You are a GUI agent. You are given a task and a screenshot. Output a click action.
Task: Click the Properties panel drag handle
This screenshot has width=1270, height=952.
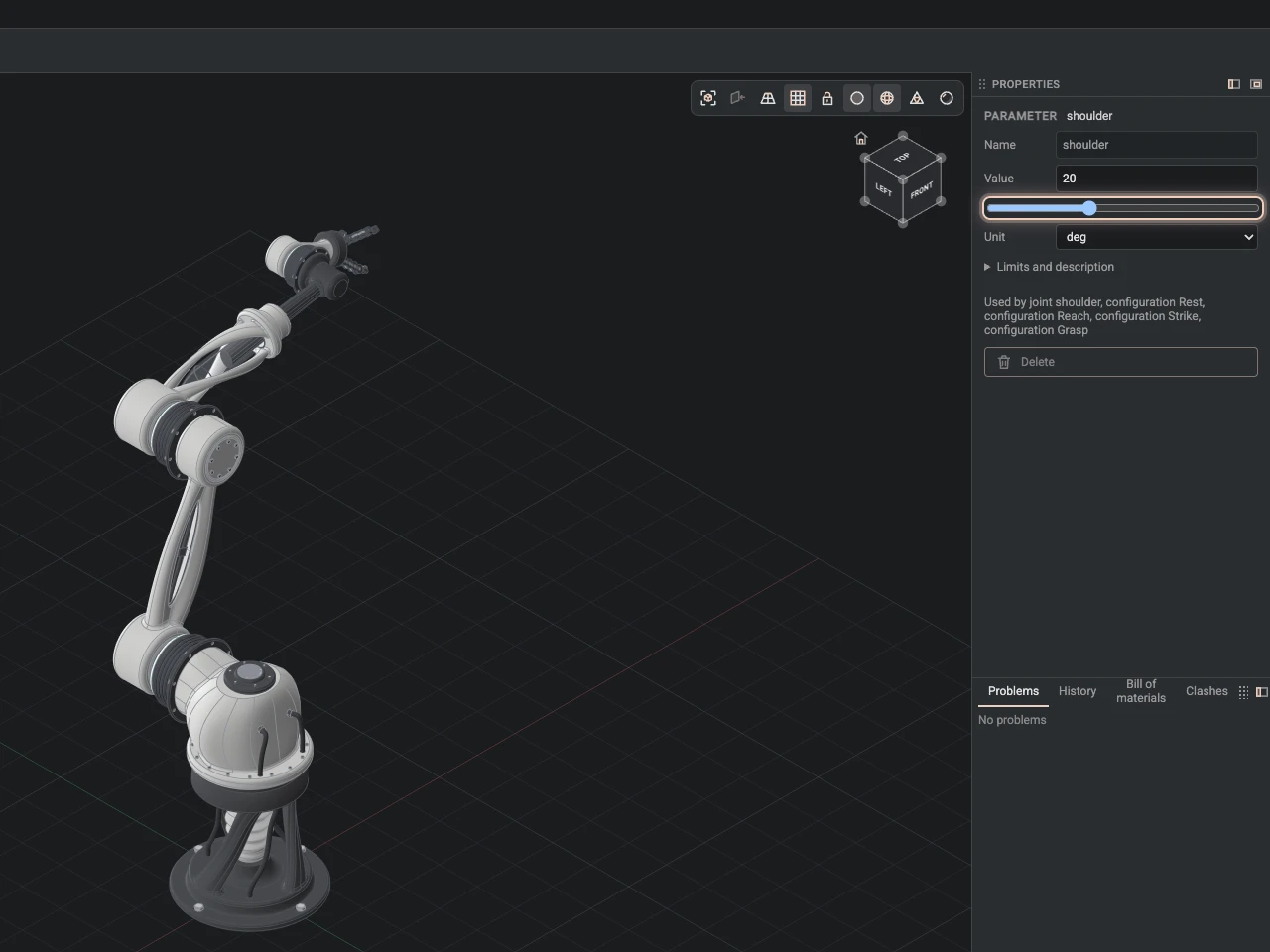[982, 84]
